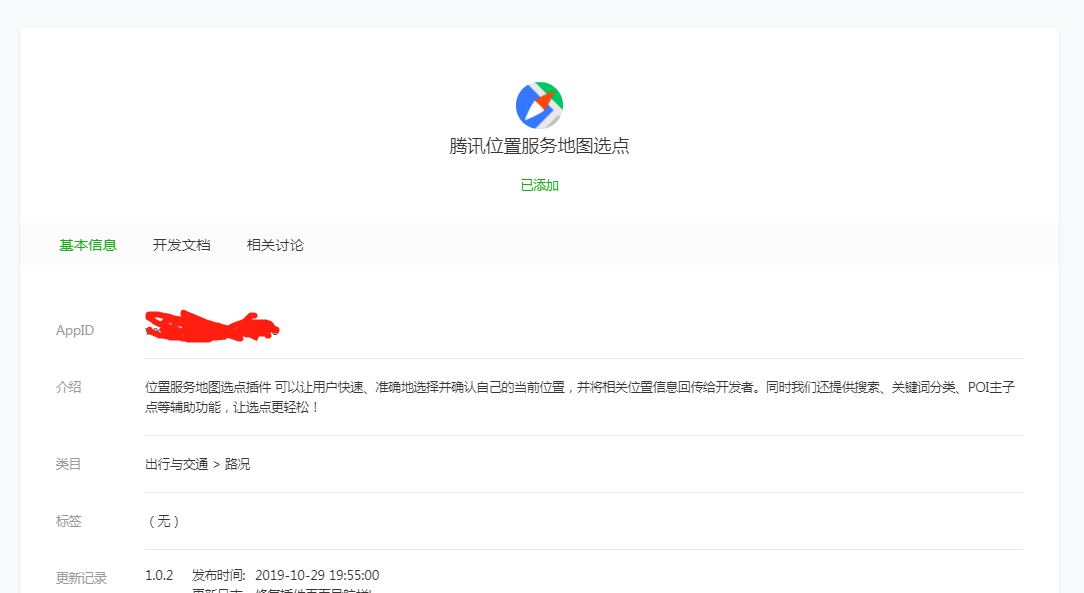Click the 发布时间 label
1084x593 pixels.
pyautogui.click(x=218, y=575)
